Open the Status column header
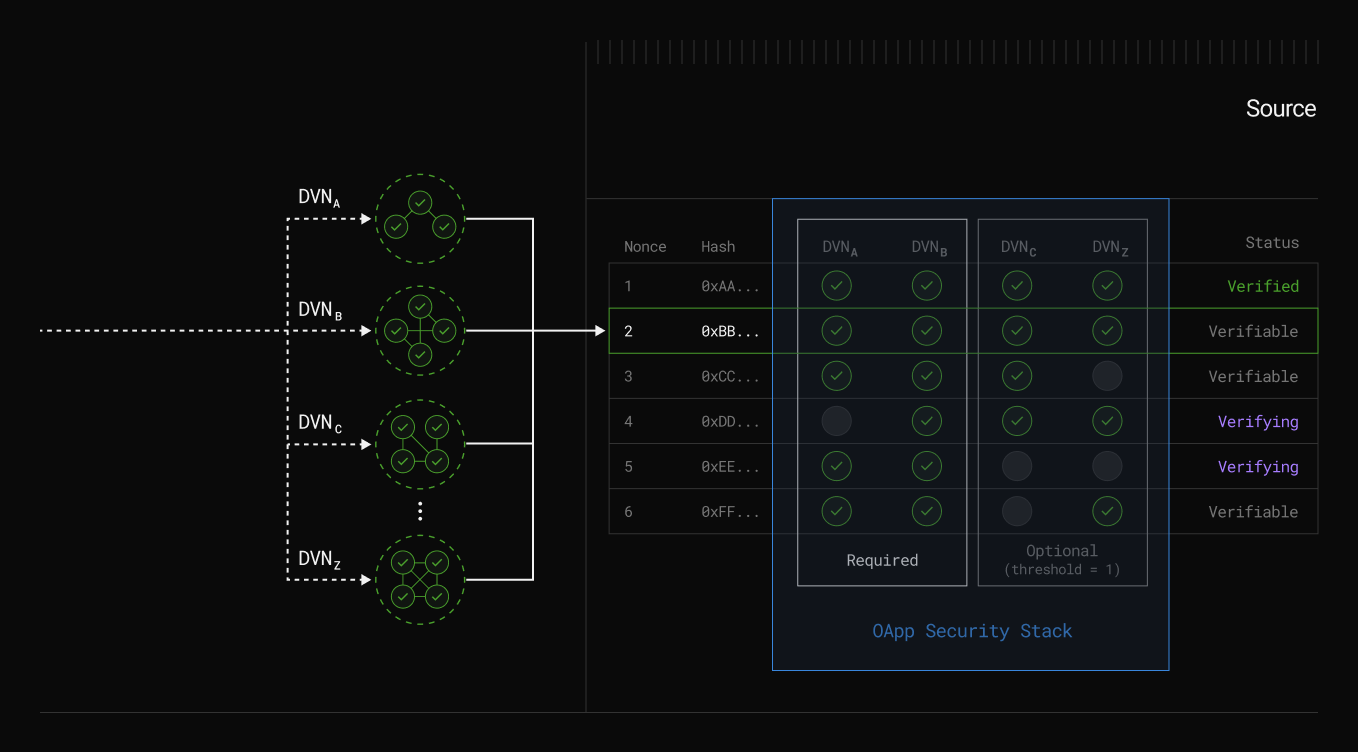Image resolution: width=1358 pixels, height=752 pixels. point(1272,242)
